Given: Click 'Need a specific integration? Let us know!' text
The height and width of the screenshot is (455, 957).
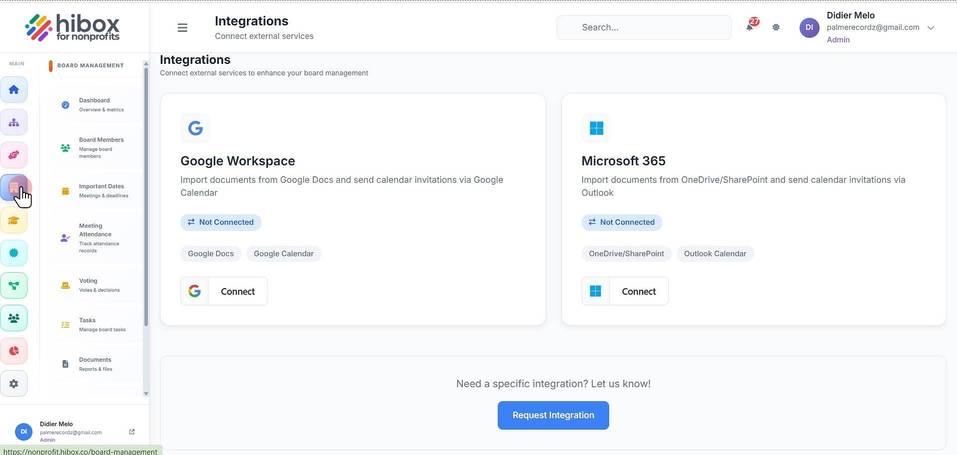Looking at the screenshot, I should coord(553,384).
